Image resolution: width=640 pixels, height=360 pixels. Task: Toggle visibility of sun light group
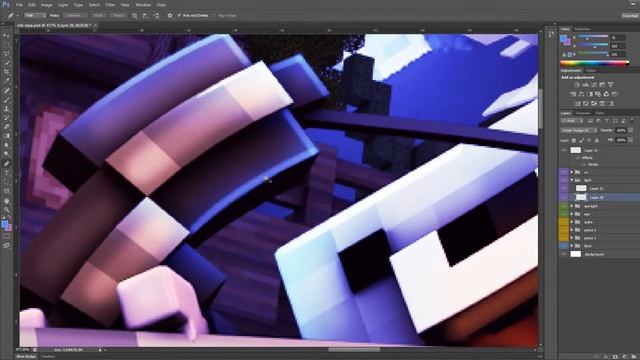click(564, 206)
